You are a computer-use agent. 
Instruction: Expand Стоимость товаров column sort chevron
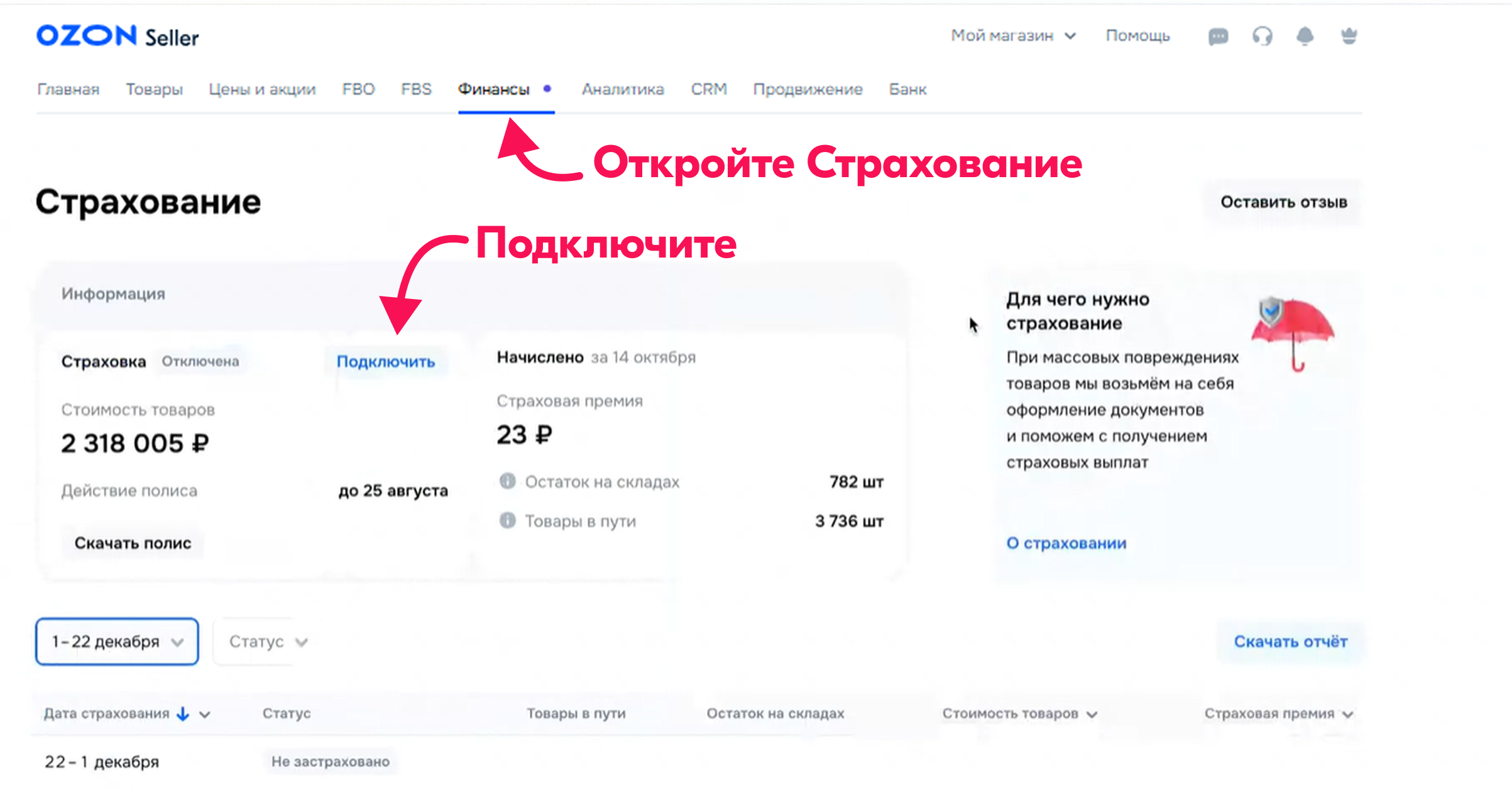(1092, 714)
